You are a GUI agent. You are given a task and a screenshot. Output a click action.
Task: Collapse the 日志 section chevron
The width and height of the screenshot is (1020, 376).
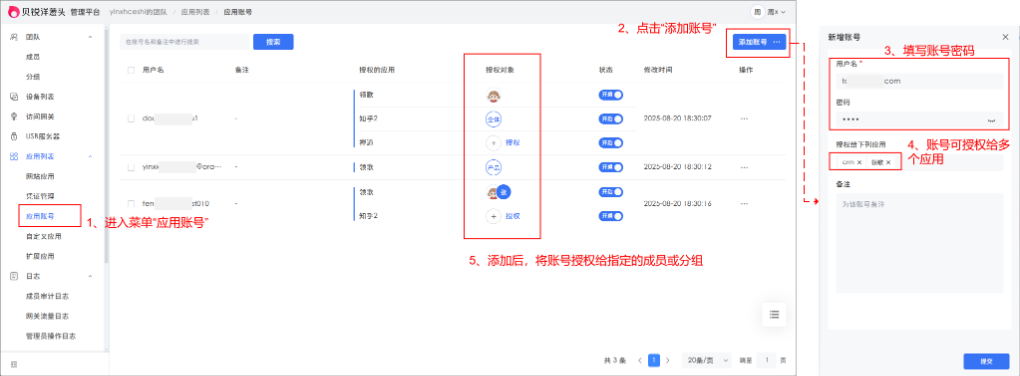(90, 276)
